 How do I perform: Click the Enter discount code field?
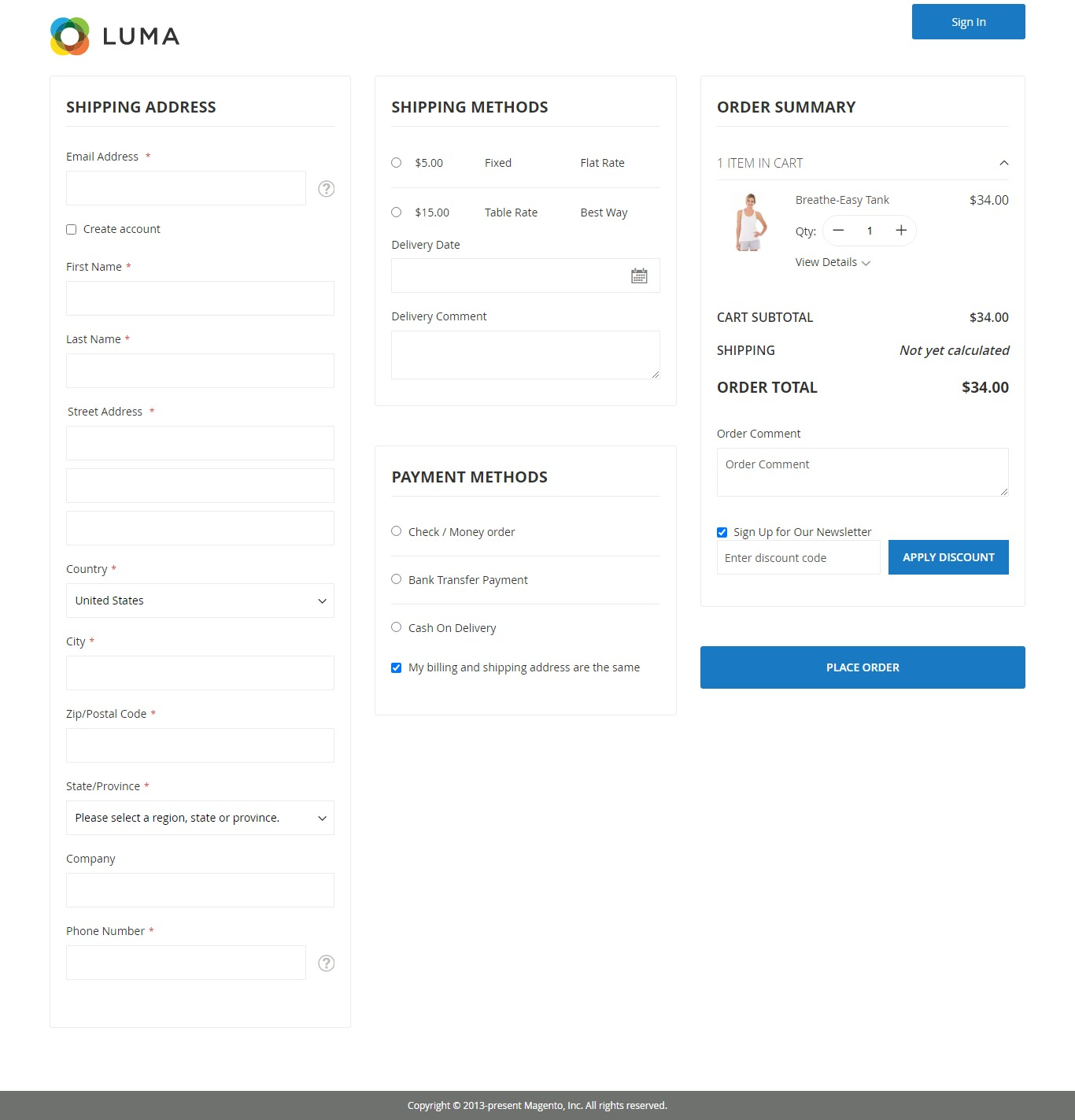(798, 558)
